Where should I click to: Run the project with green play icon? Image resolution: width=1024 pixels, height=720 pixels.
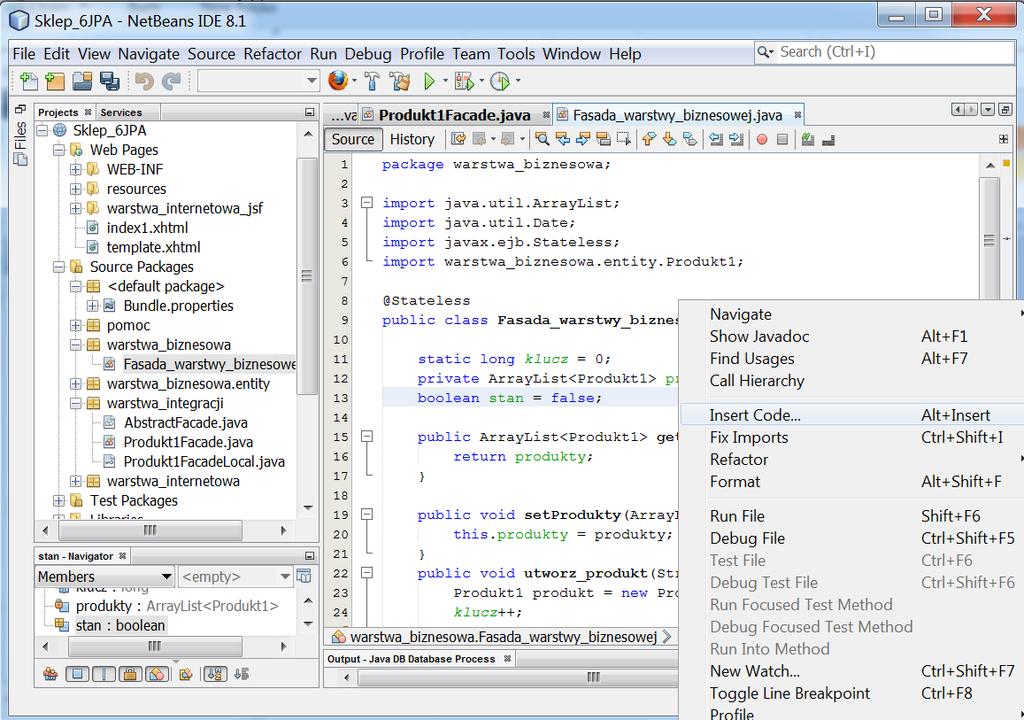429,81
